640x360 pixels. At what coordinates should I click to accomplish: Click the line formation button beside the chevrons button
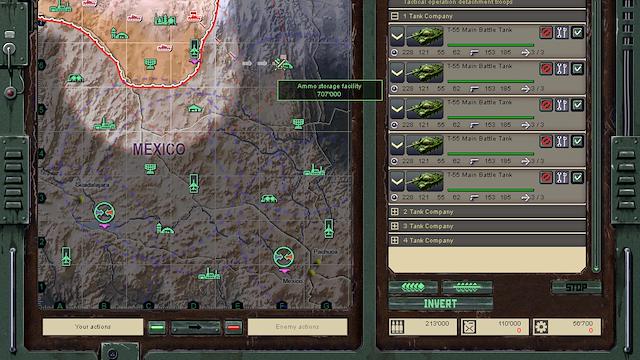[x=467, y=287]
